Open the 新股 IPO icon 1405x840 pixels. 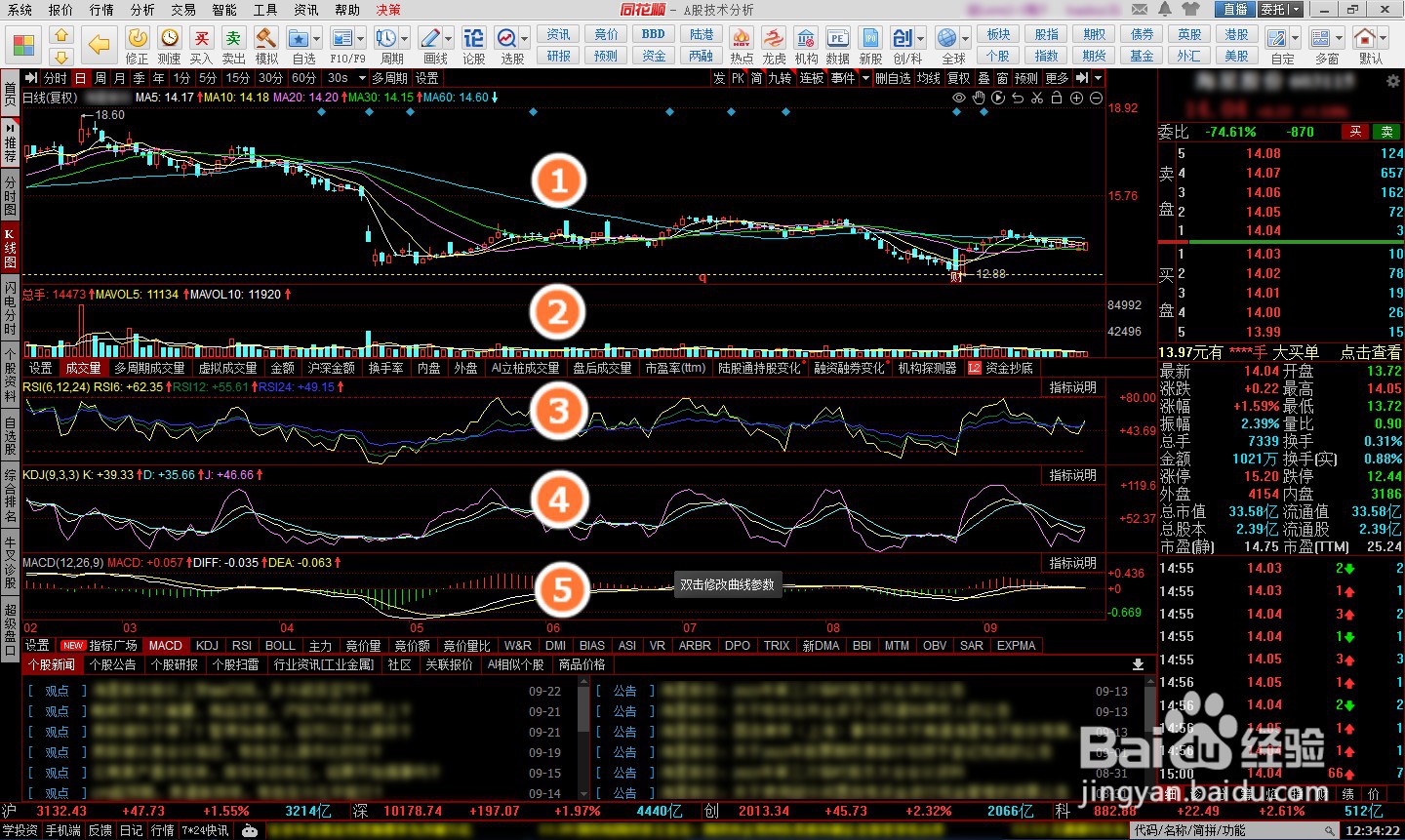[x=870, y=38]
